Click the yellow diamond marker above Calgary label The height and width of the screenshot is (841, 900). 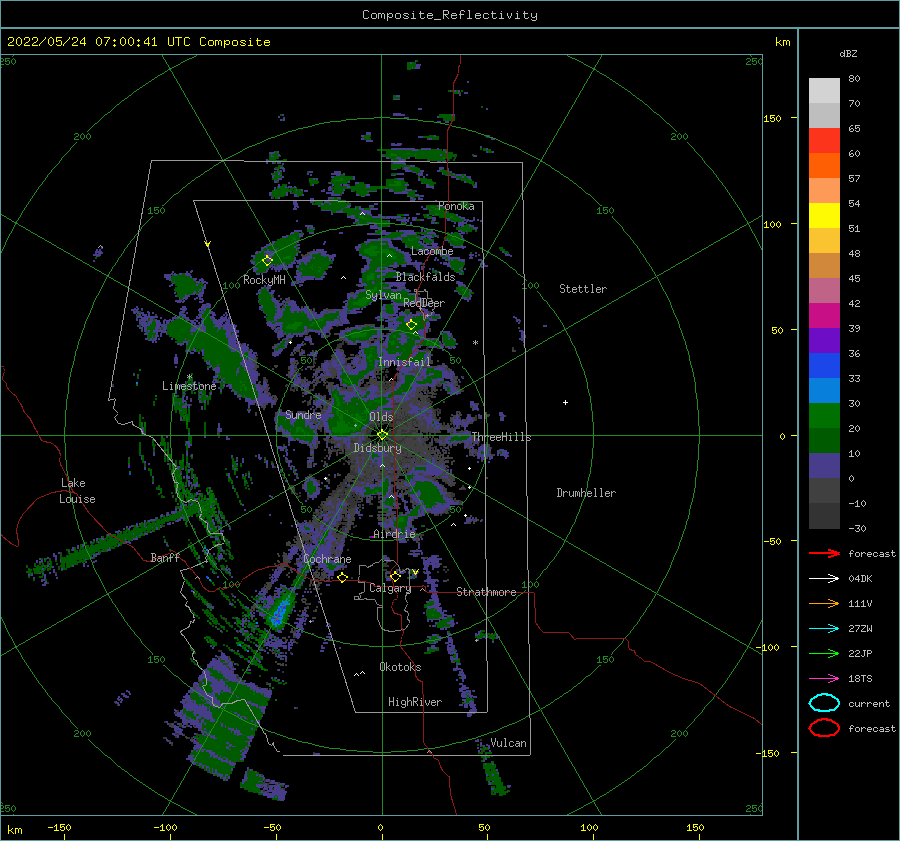(395, 576)
